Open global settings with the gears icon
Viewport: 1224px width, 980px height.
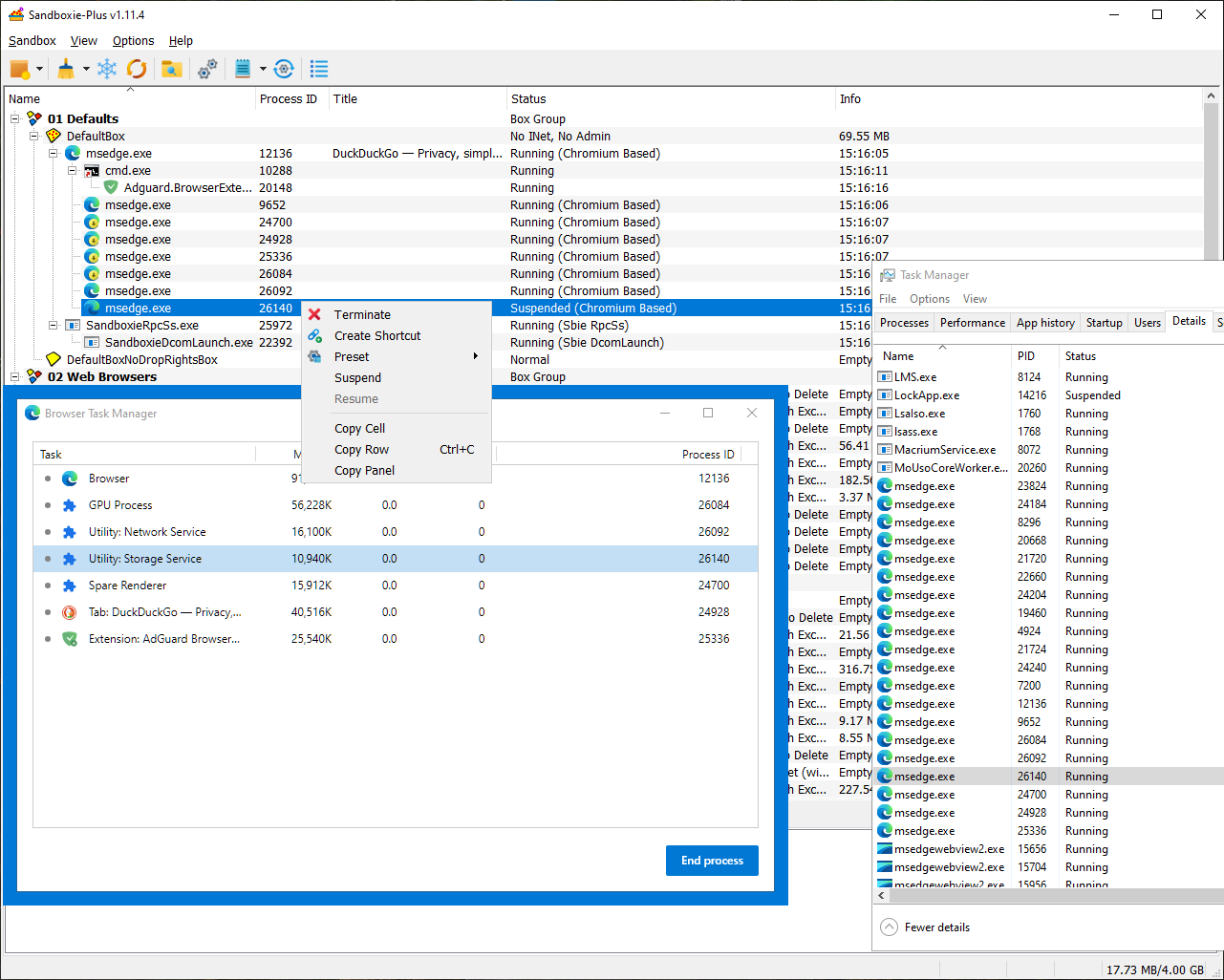207,69
